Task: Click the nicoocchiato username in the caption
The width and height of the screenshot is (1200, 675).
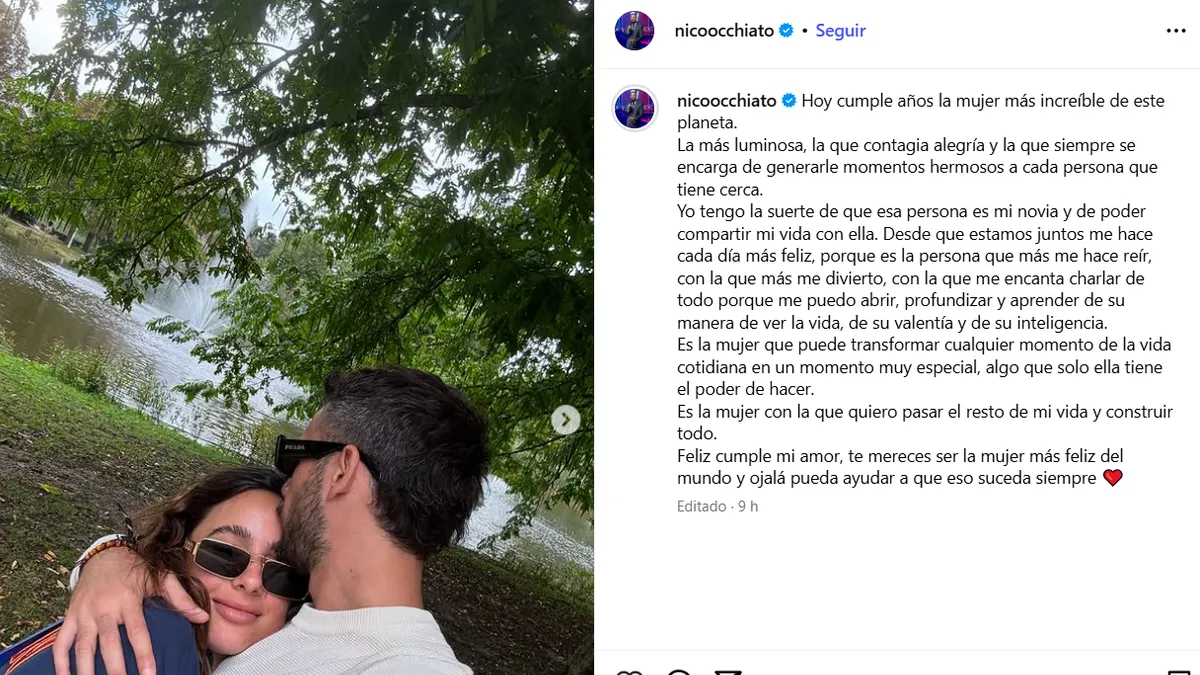Action: (x=727, y=100)
